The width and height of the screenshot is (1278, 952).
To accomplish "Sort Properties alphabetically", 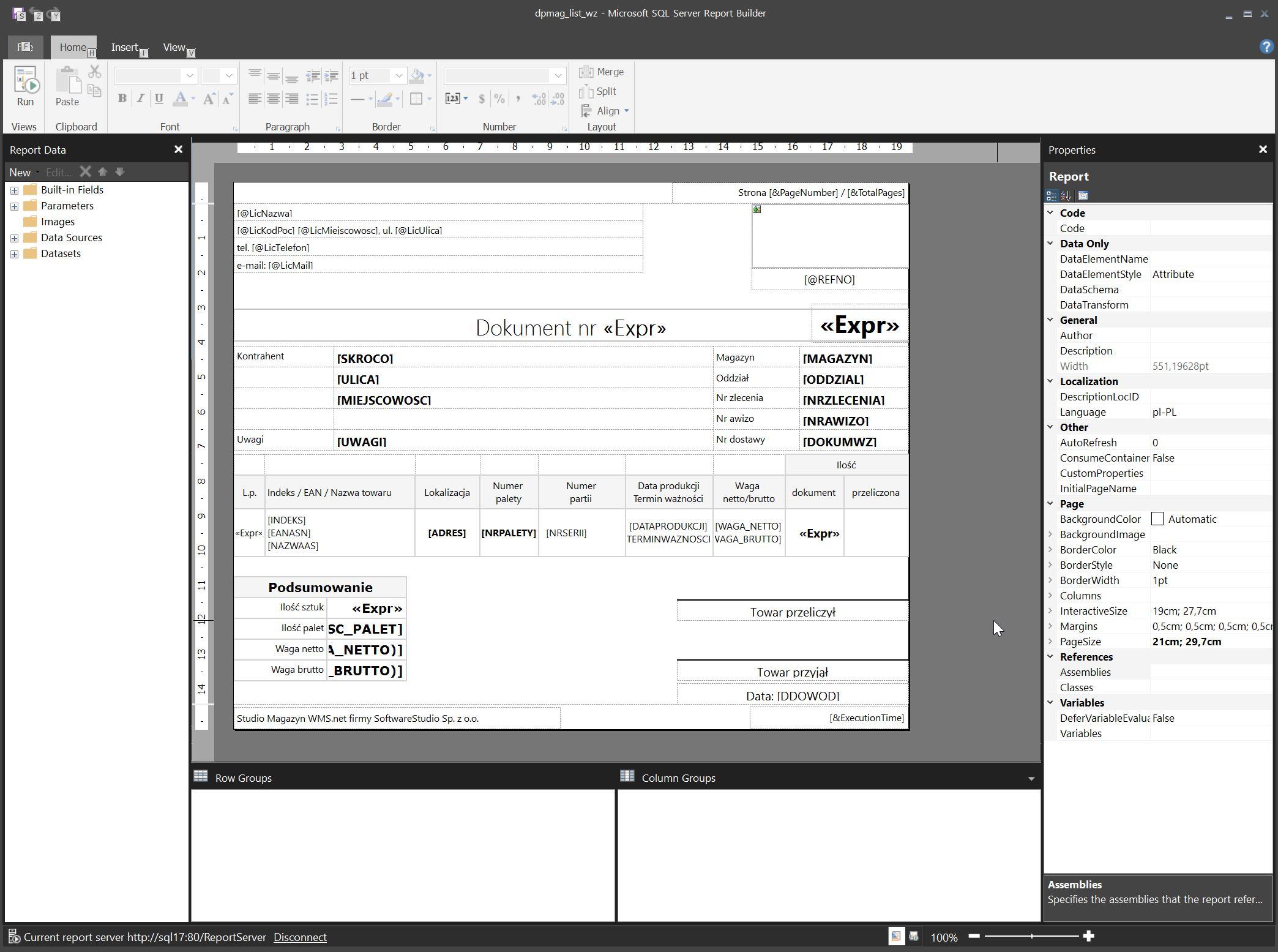I will pyautogui.click(x=1066, y=196).
